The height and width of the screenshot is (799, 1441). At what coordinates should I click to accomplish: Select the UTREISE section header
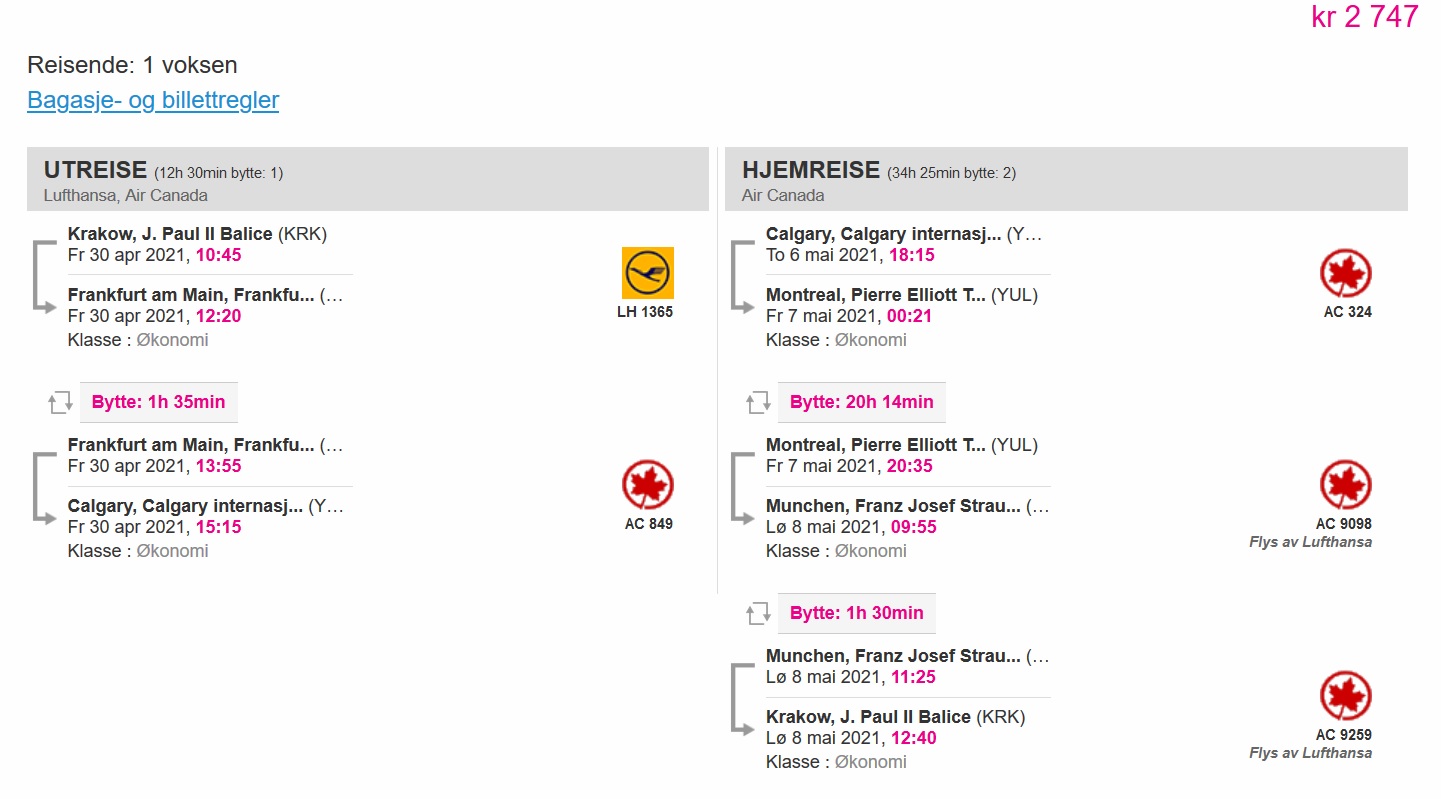[368, 179]
